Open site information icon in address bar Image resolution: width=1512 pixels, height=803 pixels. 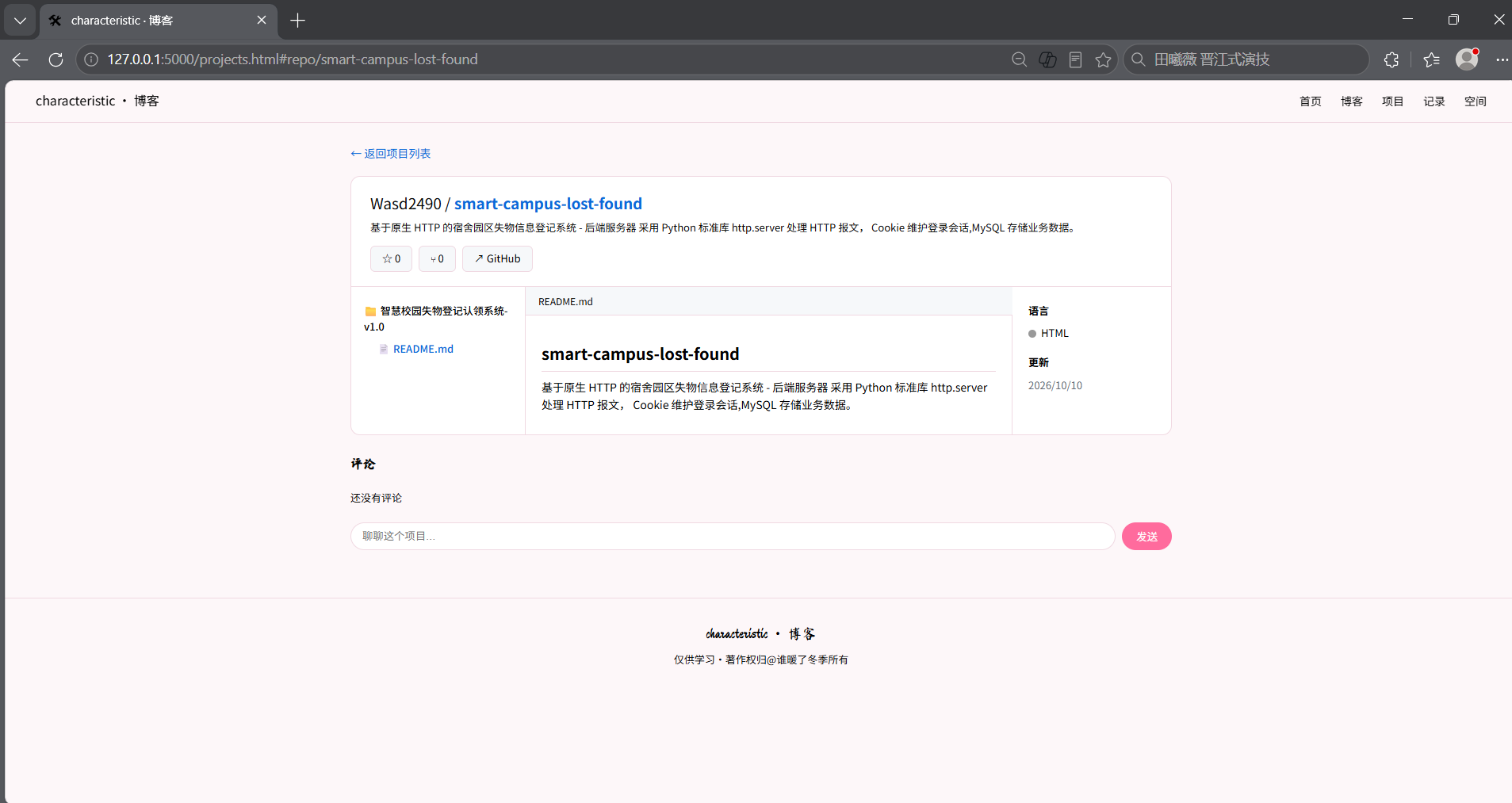tap(91, 59)
